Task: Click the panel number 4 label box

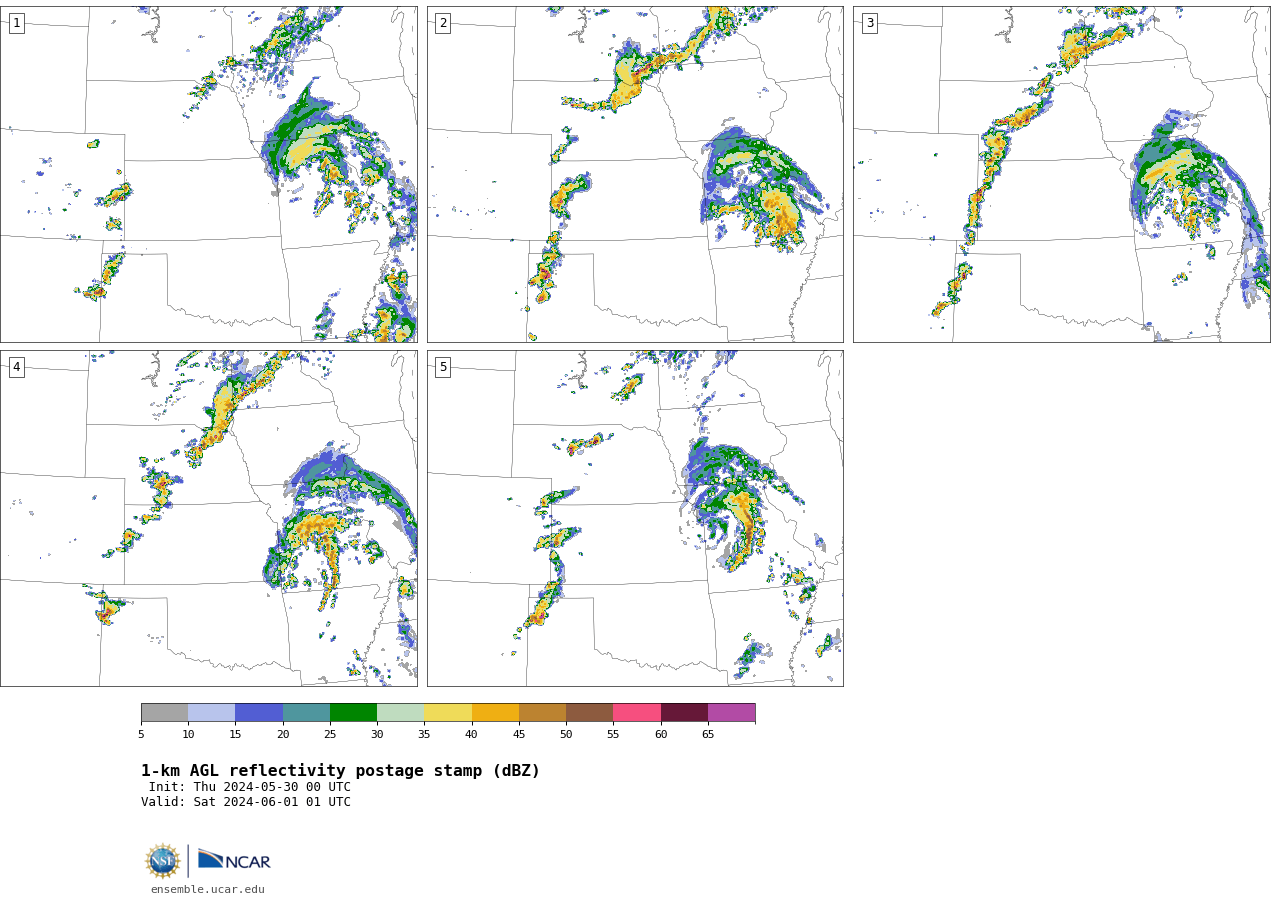Action: pyautogui.click(x=16, y=367)
